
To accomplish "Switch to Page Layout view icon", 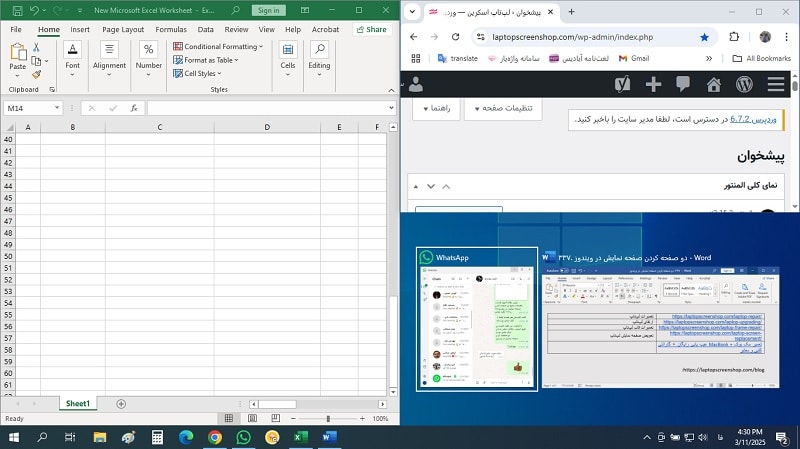I will [252, 418].
